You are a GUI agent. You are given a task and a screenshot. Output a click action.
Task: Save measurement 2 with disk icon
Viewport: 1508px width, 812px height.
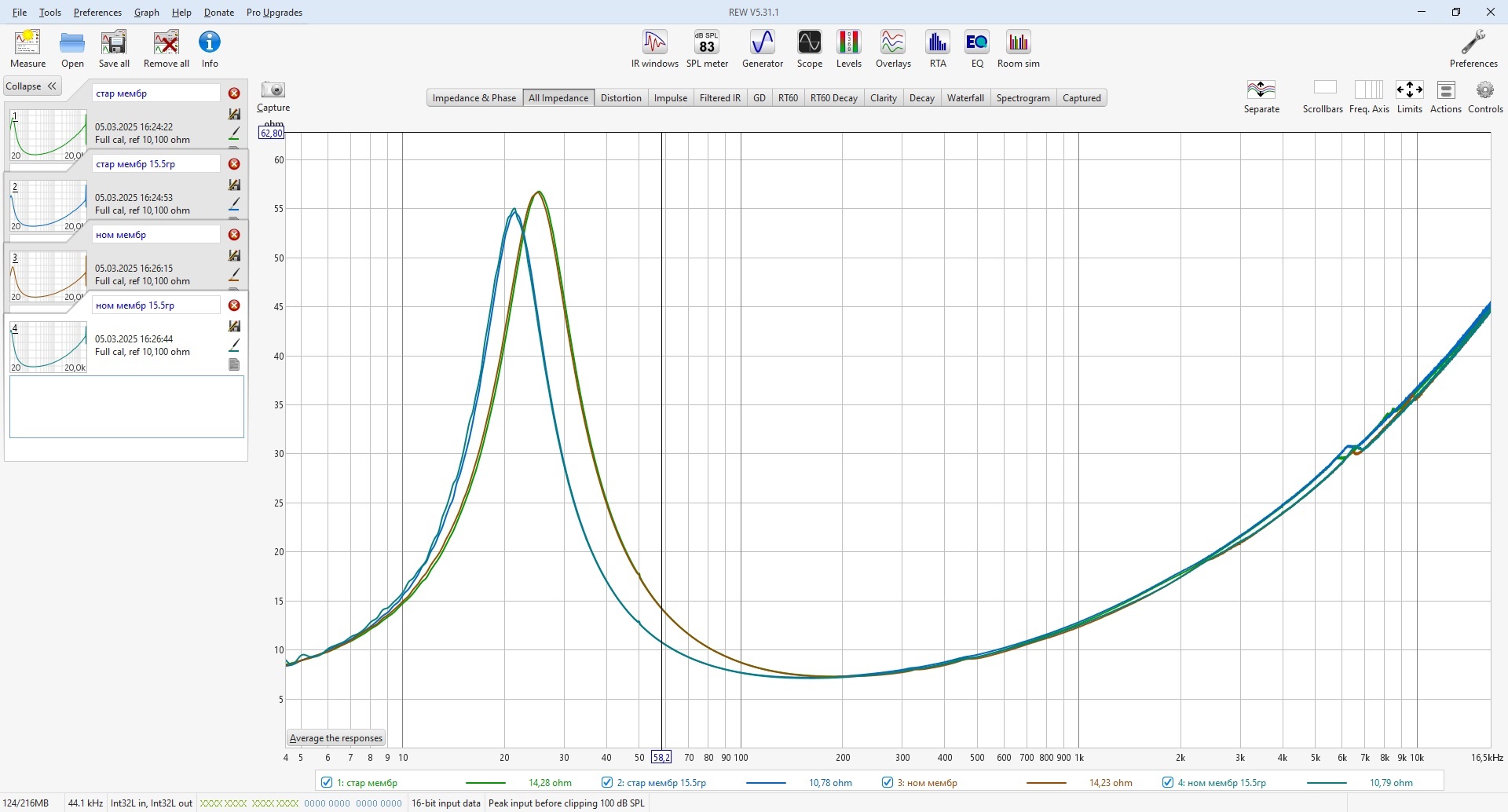(x=234, y=185)
